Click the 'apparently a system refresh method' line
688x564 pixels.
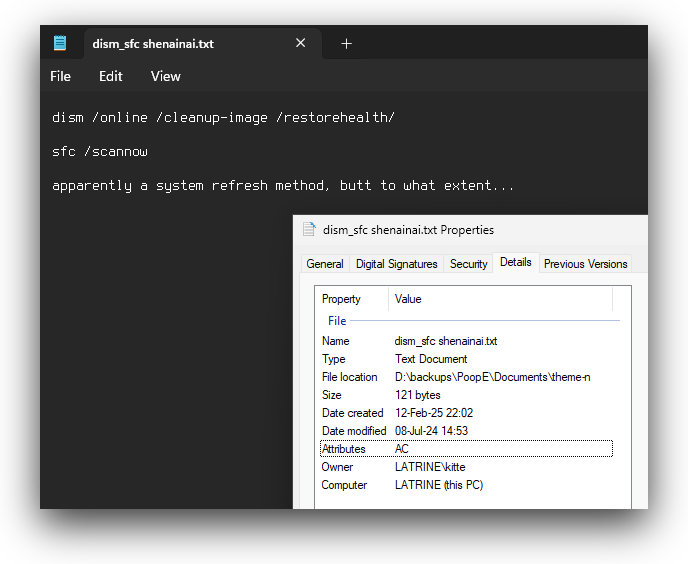coord(283,186)
